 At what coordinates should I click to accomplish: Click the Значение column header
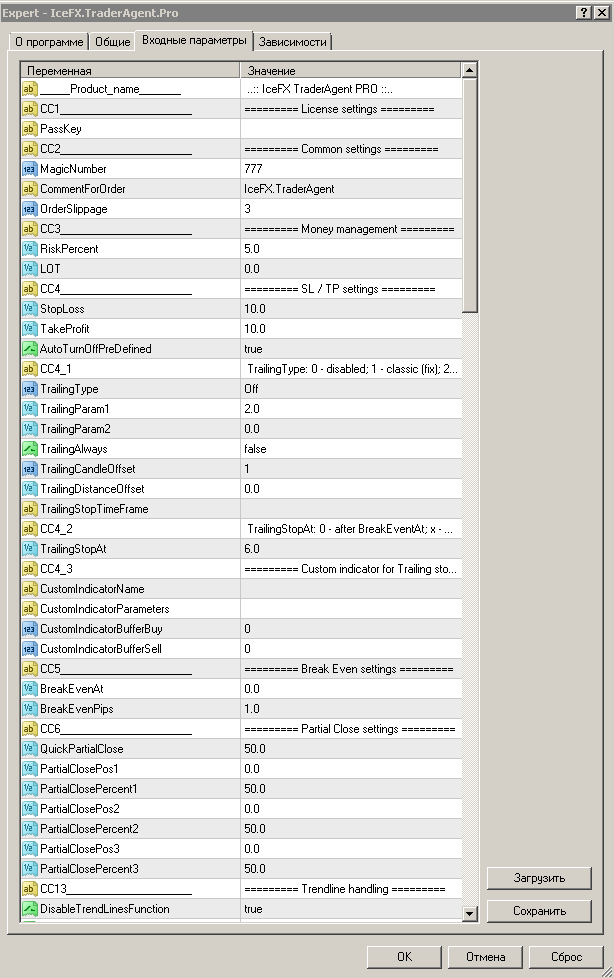(x=351, y=70)
